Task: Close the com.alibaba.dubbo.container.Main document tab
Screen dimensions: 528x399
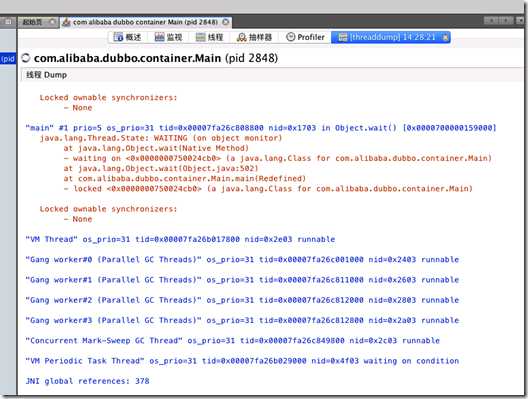Action: coord(226,22)
